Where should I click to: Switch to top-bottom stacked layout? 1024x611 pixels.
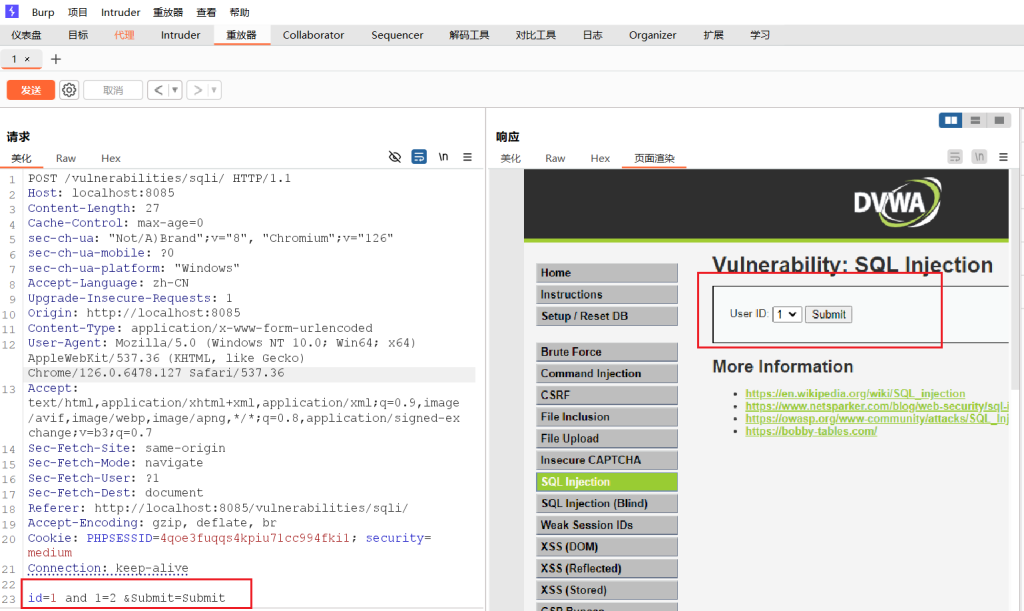pos(975,120)
